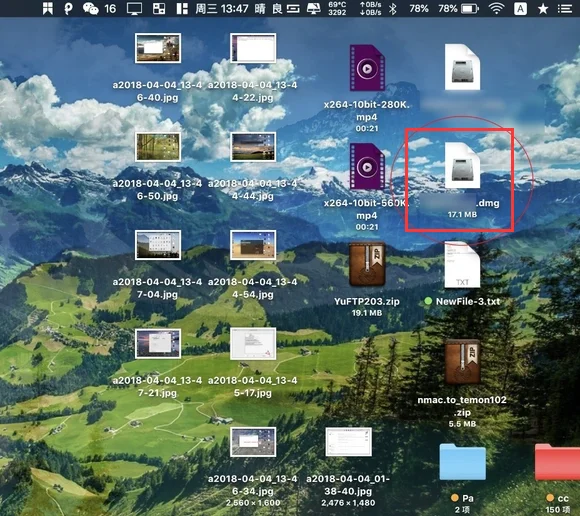Open the input source menu, letter A
The height and width of the screenshot is (516, 580).
click(x=520, y=8)
